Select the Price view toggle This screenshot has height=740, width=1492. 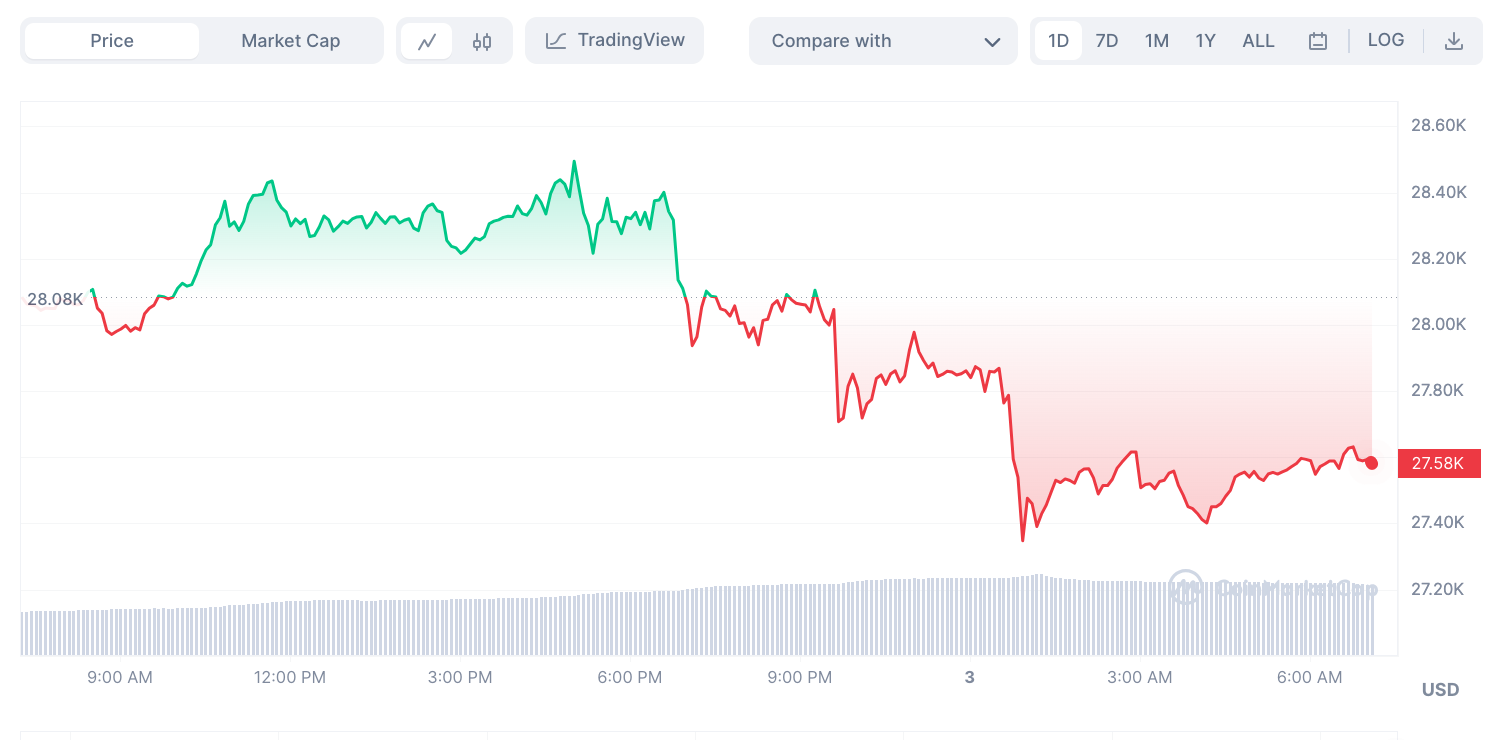pos(112,41)
